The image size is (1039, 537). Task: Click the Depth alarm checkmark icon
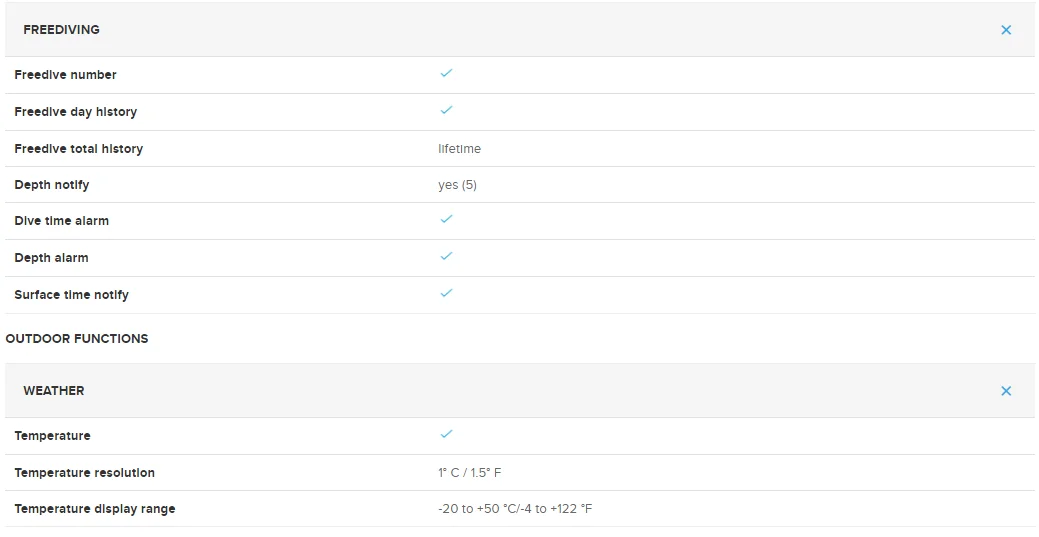click(x=446, y=256)
